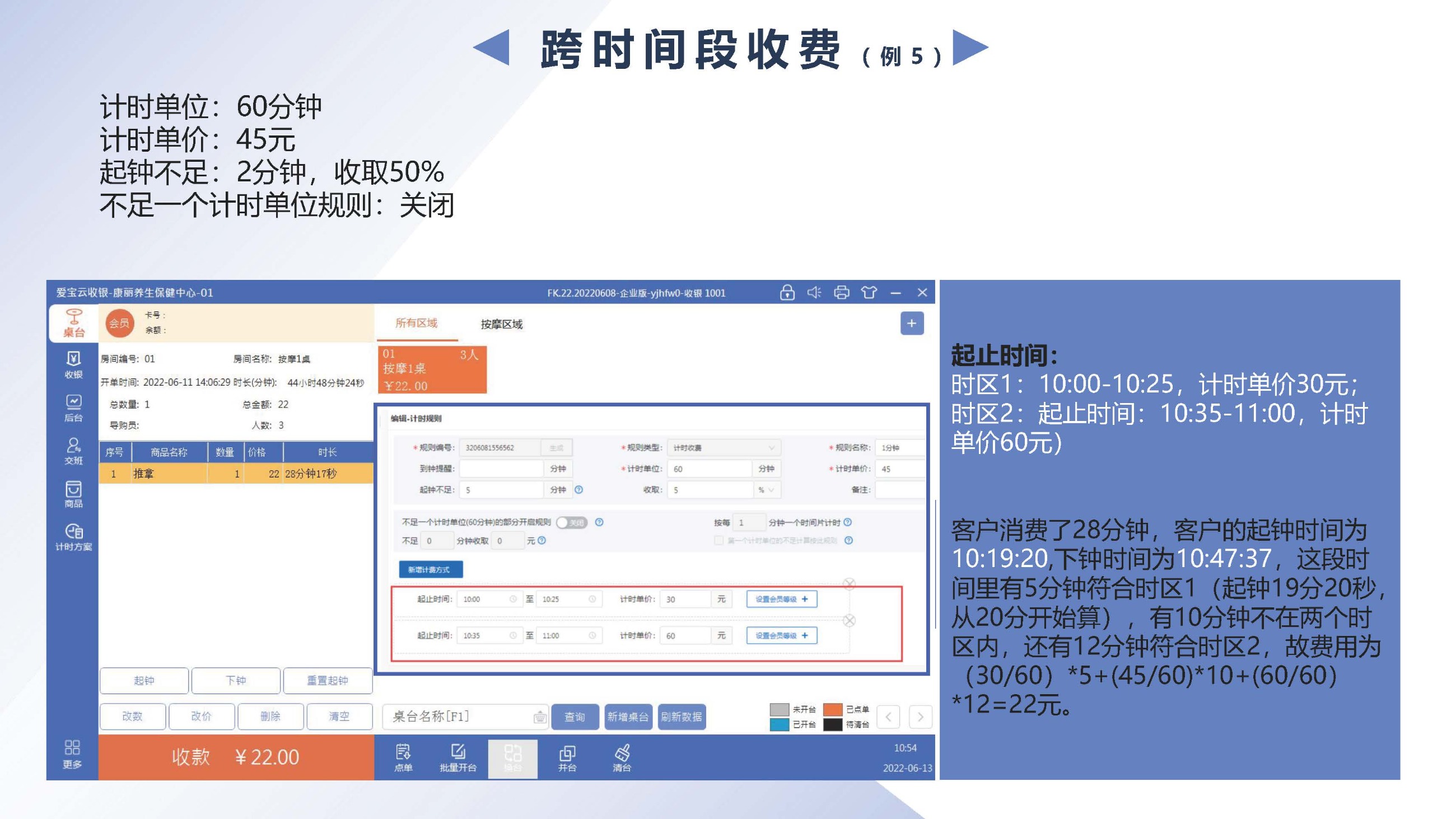Open the 规则类型 计时收费 dropdown
Screen dimensions: 1456x819
point(723,447)
